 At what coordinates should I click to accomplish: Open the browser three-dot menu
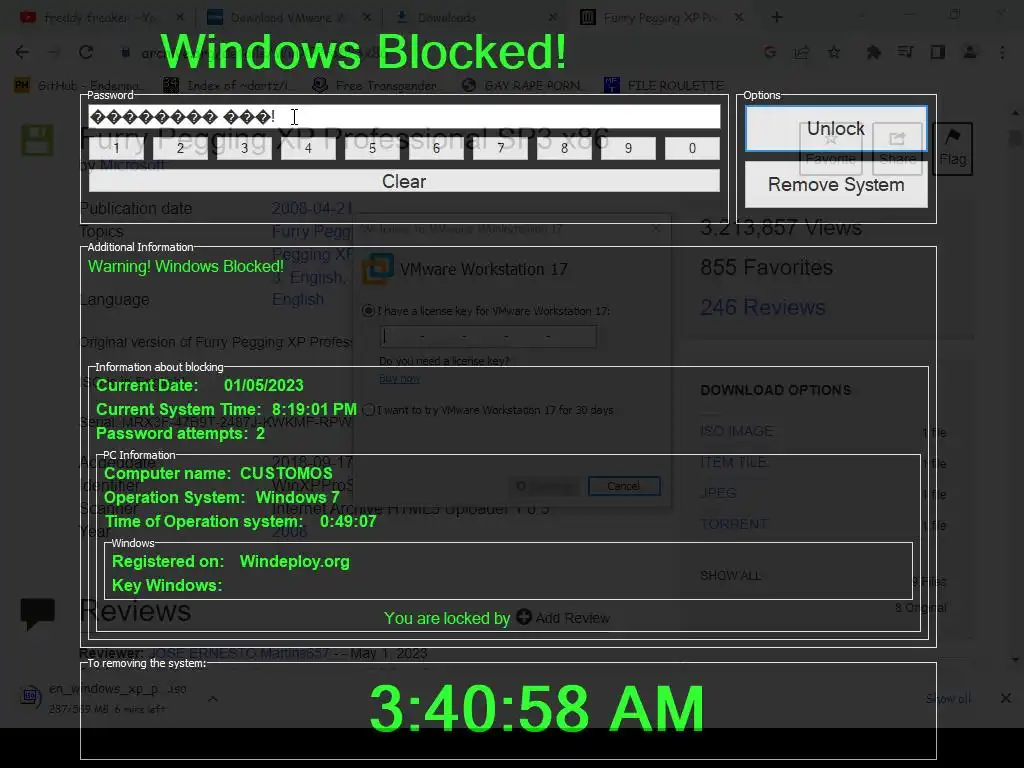point(1002,52)
